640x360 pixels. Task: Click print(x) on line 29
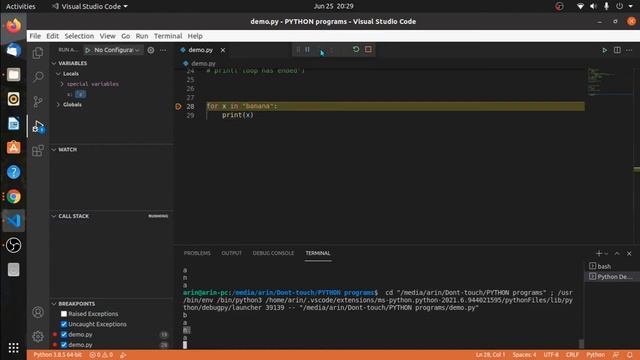click(238, 115)
